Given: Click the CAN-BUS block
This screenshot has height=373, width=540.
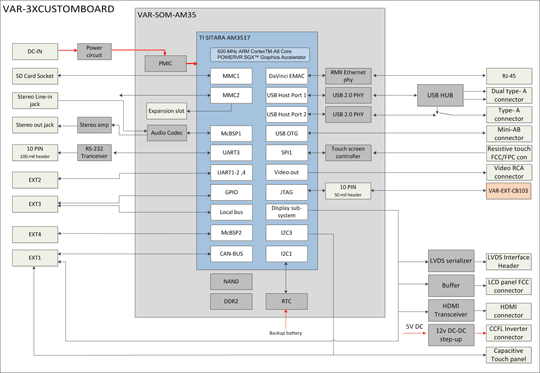Looking at the screenshot, I should point(231,254).
